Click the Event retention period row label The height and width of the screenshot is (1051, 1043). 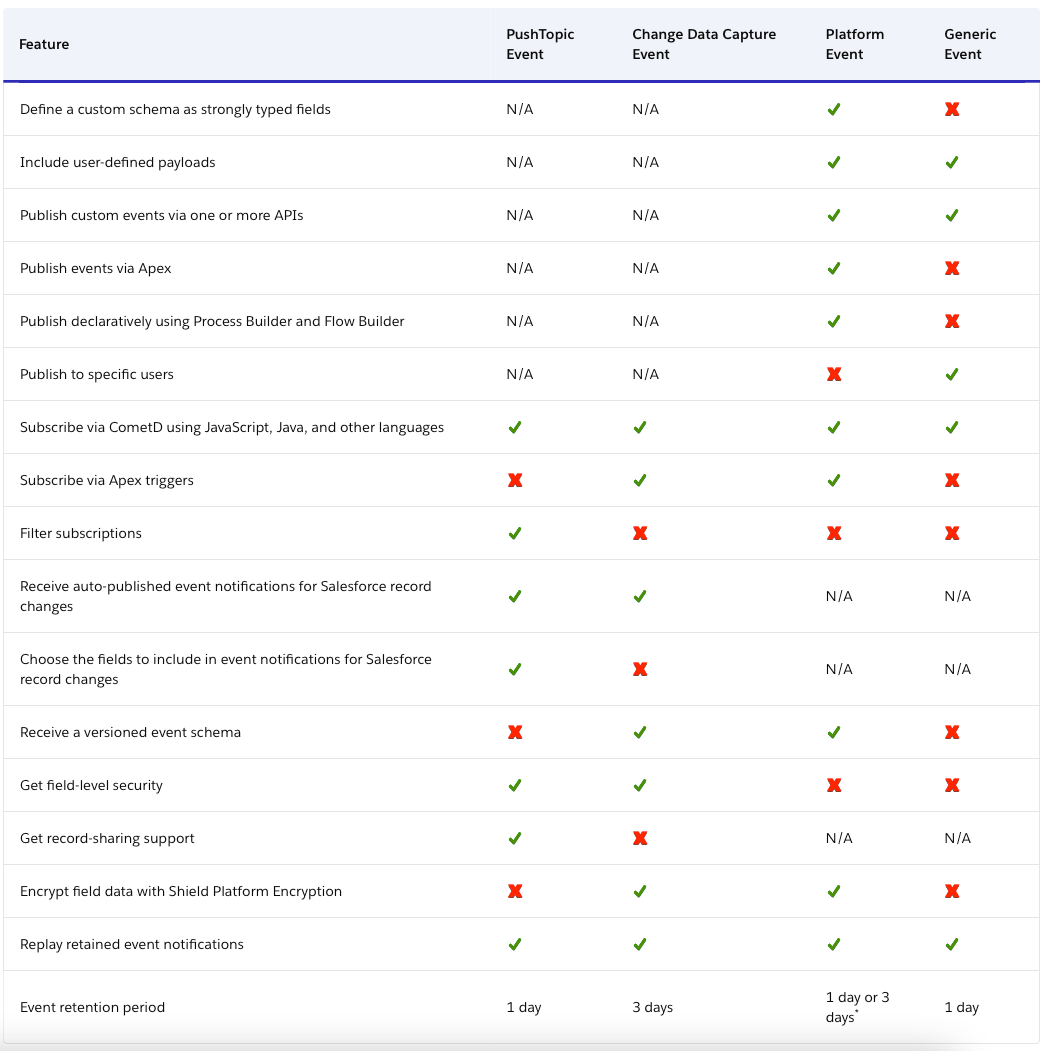click(92, 1007)
